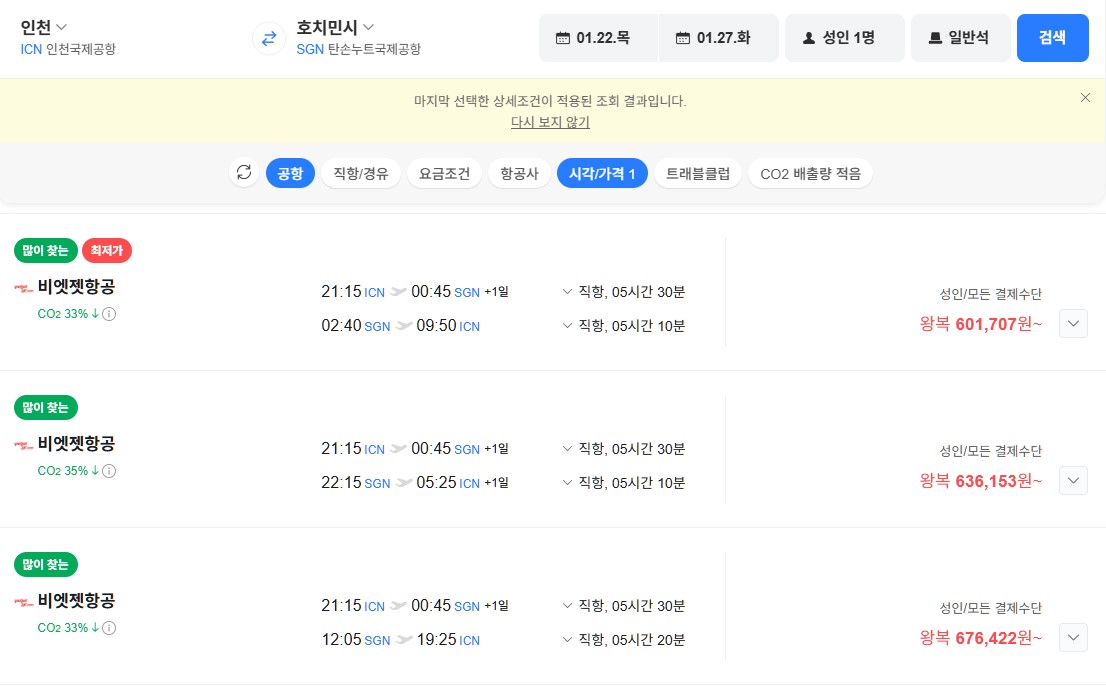Click CO2 info icon on first flight

(110, 314)
